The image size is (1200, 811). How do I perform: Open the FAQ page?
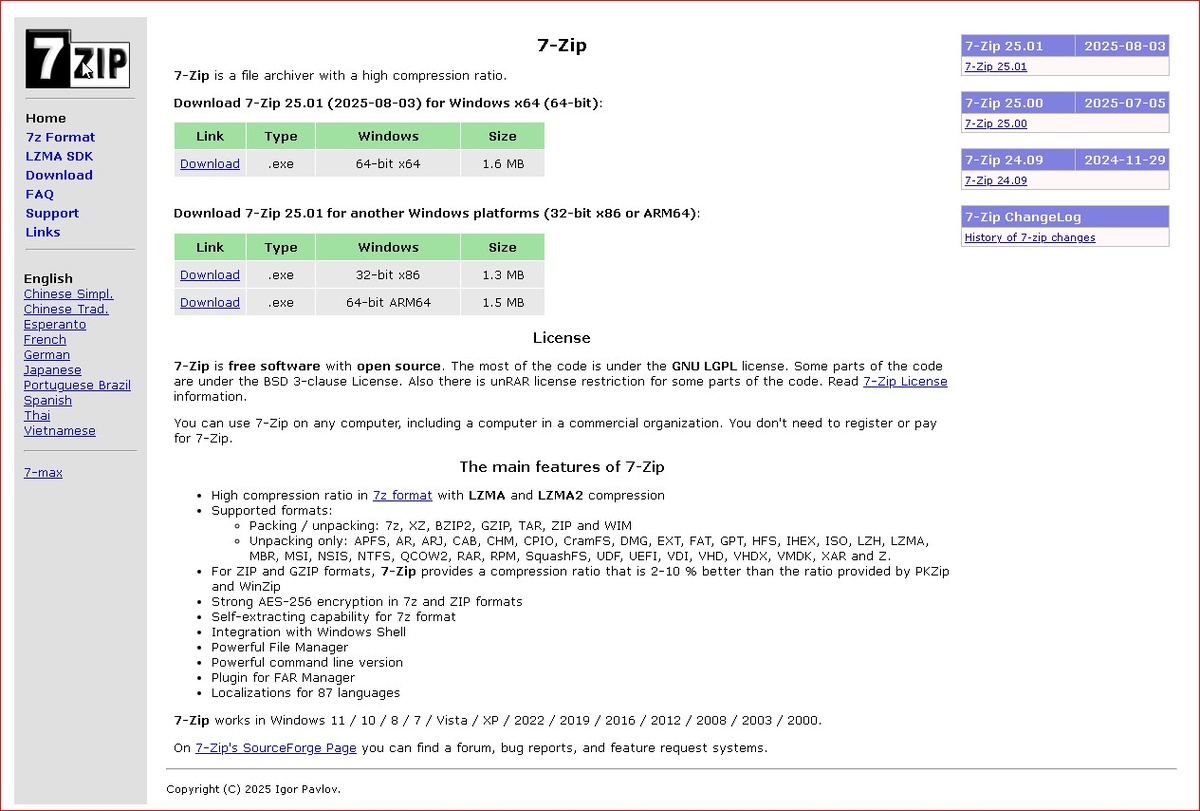point(40,194)
